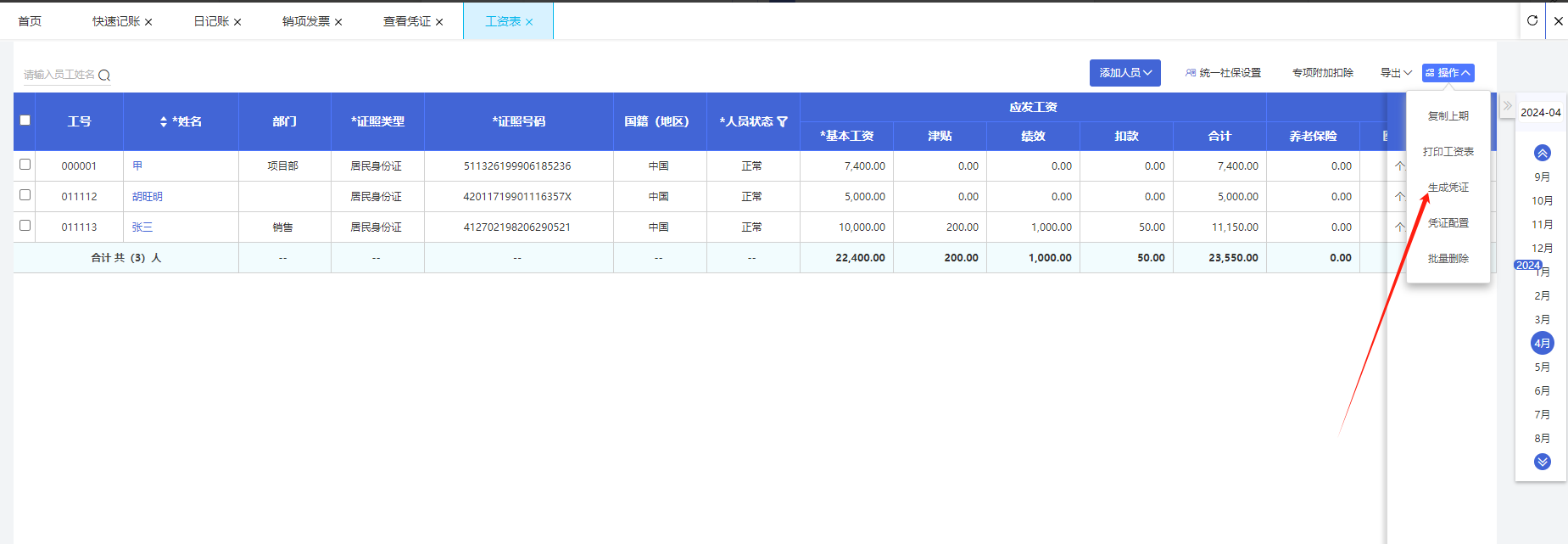This screenshot has height=544, width=1568.
Task: Collapse the month panel with double-arrow icon
Action: tap(1507, 106)
